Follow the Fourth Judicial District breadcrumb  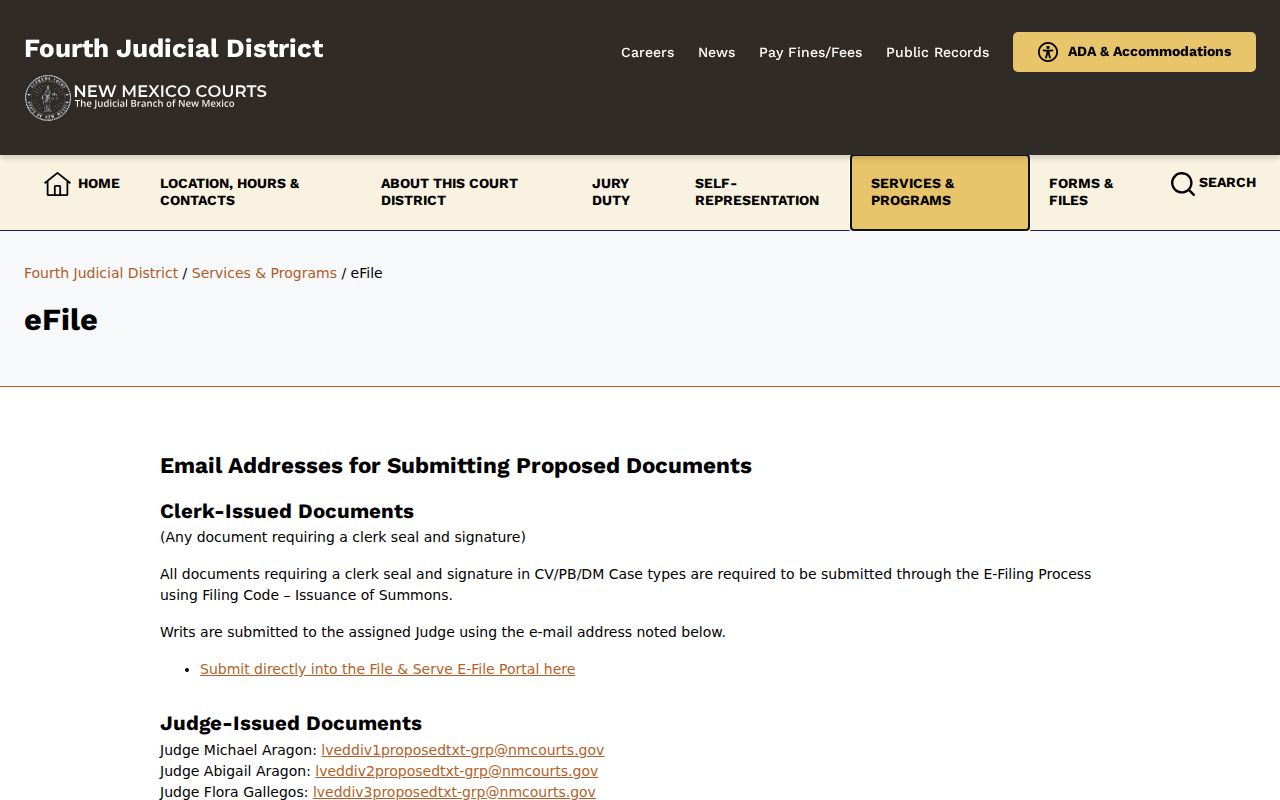[x=101, y=273]
